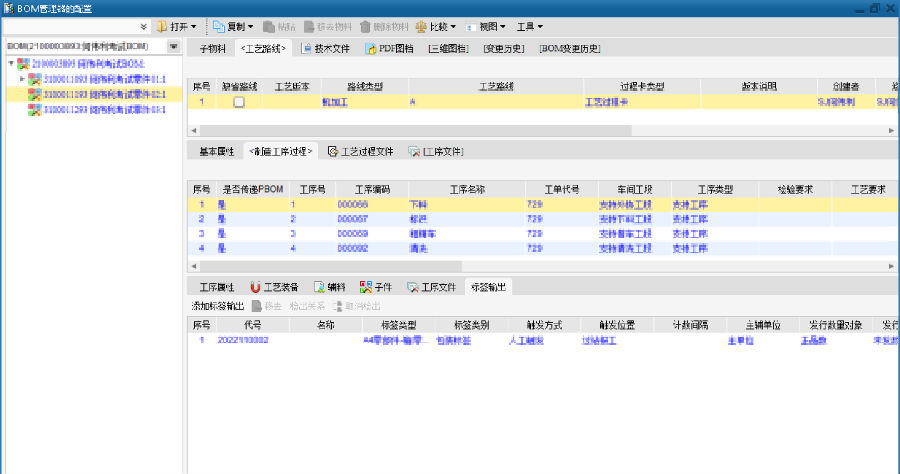The height and width of the screenshot is (474, 900).
Task: Expand the 2100011093 tree node ending 01:1
Action: coord(23,79)
